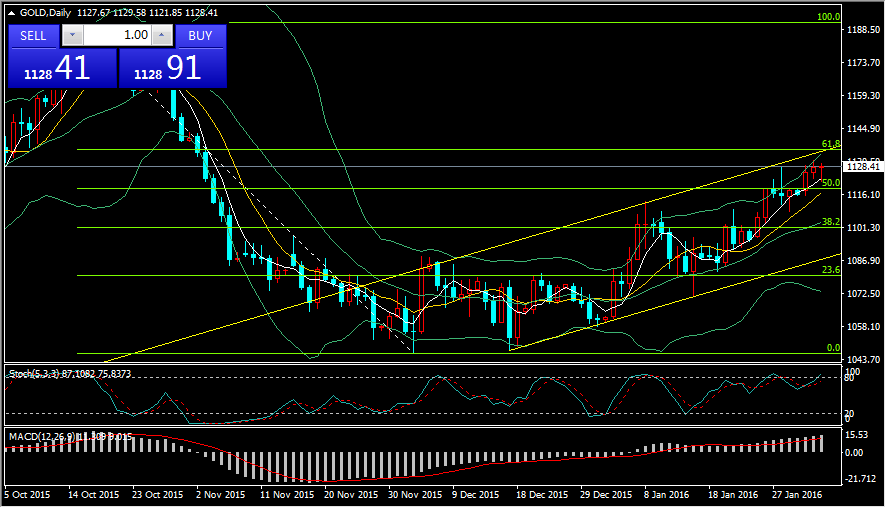Image resolution: width=886 pixels, height=508 pixels.
Task: Click the 1.00 volume input field
Action: (118, 35)
